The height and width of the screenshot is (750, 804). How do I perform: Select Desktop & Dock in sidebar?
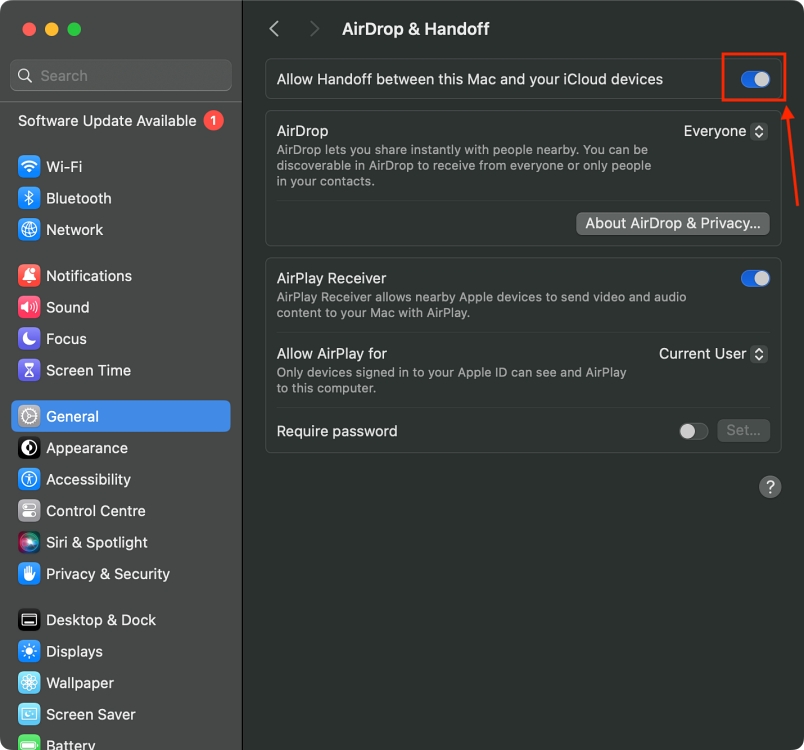102,620
